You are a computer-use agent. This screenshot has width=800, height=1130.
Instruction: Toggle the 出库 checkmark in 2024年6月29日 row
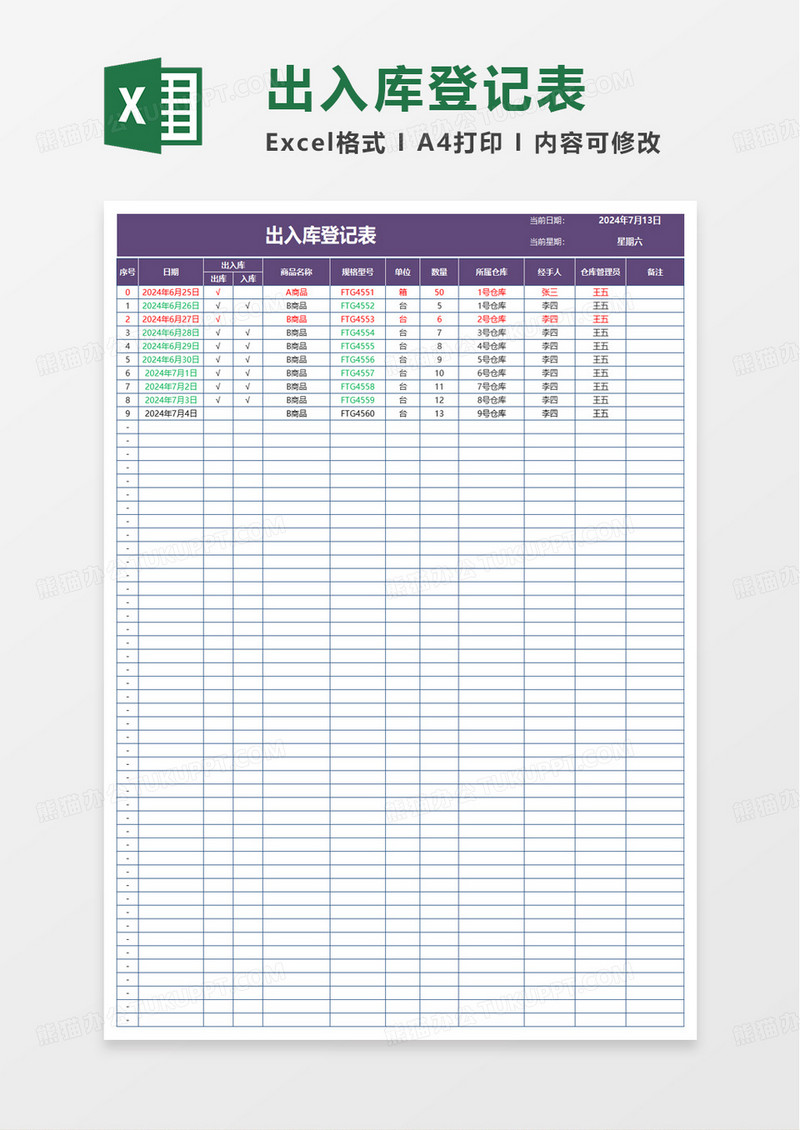pos(218,347)
